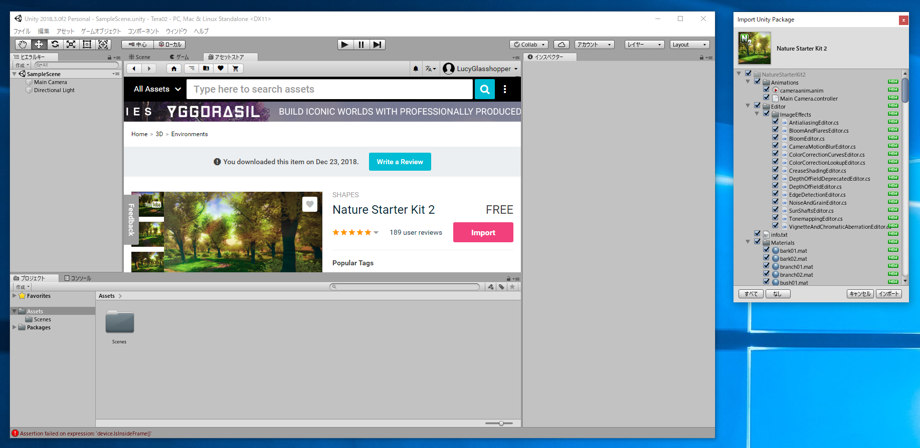Click search by type icon in Project panel
This screenshot has width=920, height=448.
coord(491,287)
